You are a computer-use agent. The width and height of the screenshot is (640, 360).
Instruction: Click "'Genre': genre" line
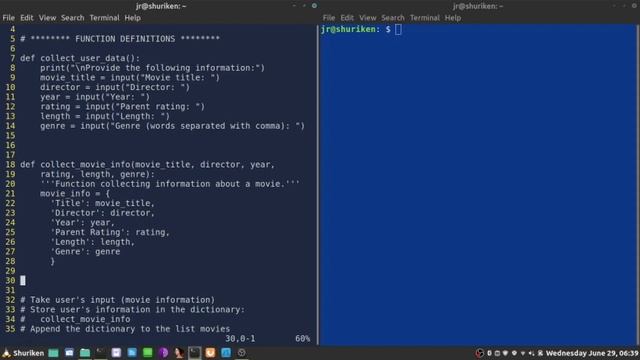tap(85, 252)
